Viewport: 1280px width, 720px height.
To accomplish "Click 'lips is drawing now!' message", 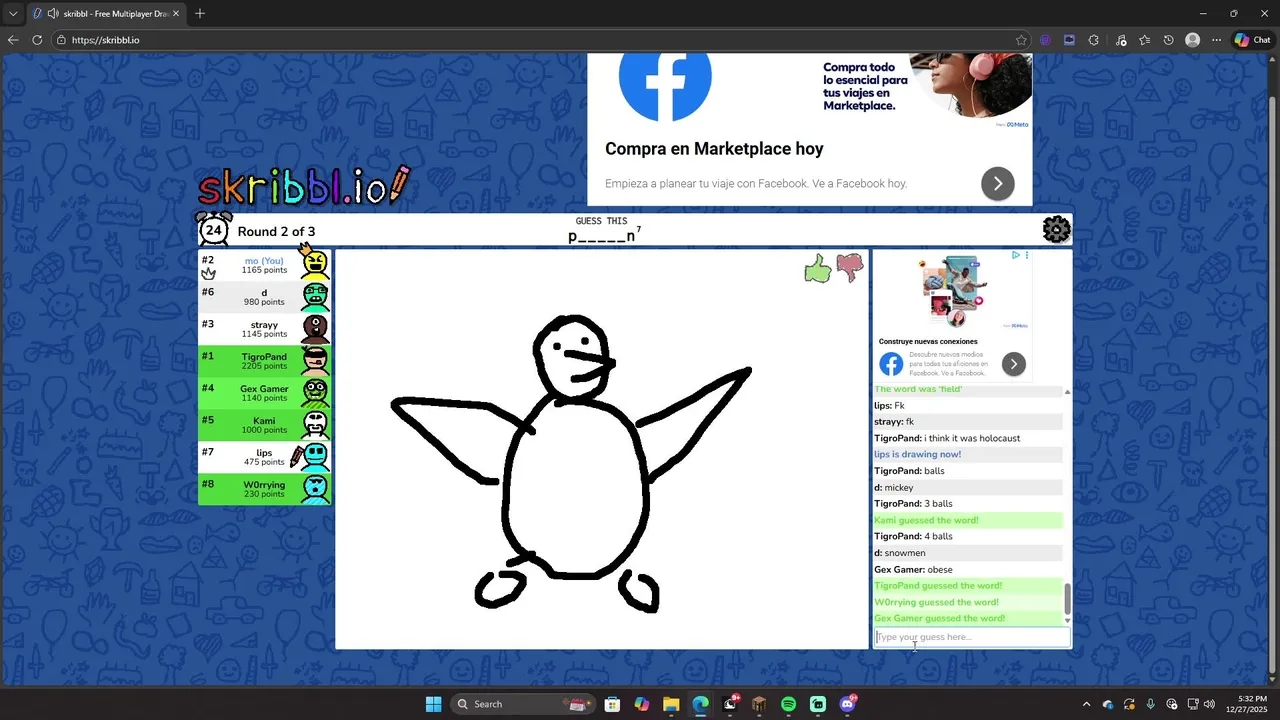I will click(x=918, y=454).
